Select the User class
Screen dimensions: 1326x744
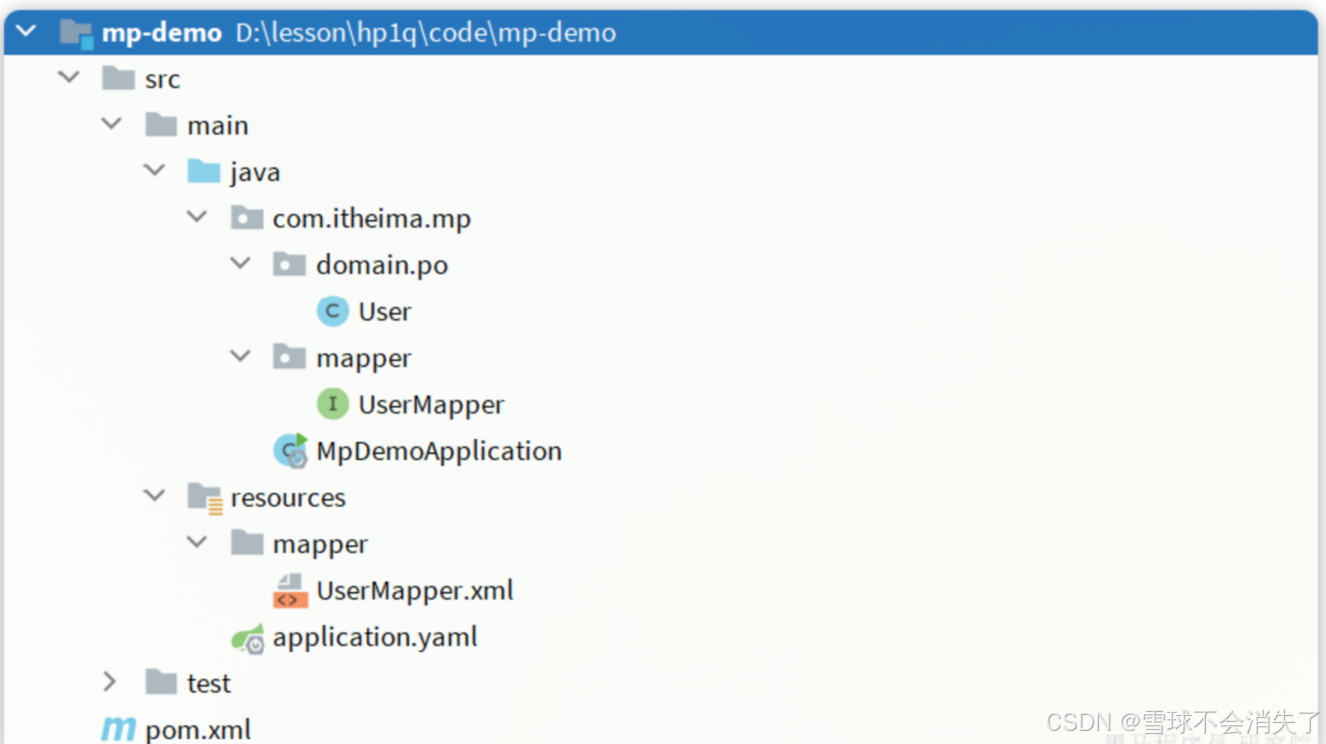click(x=385, y=311)
